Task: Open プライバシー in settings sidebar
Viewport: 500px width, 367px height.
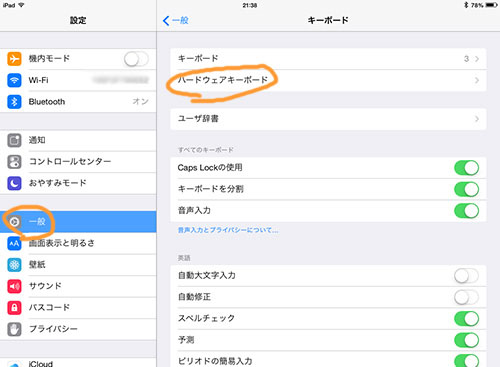Action: (78, 329)
